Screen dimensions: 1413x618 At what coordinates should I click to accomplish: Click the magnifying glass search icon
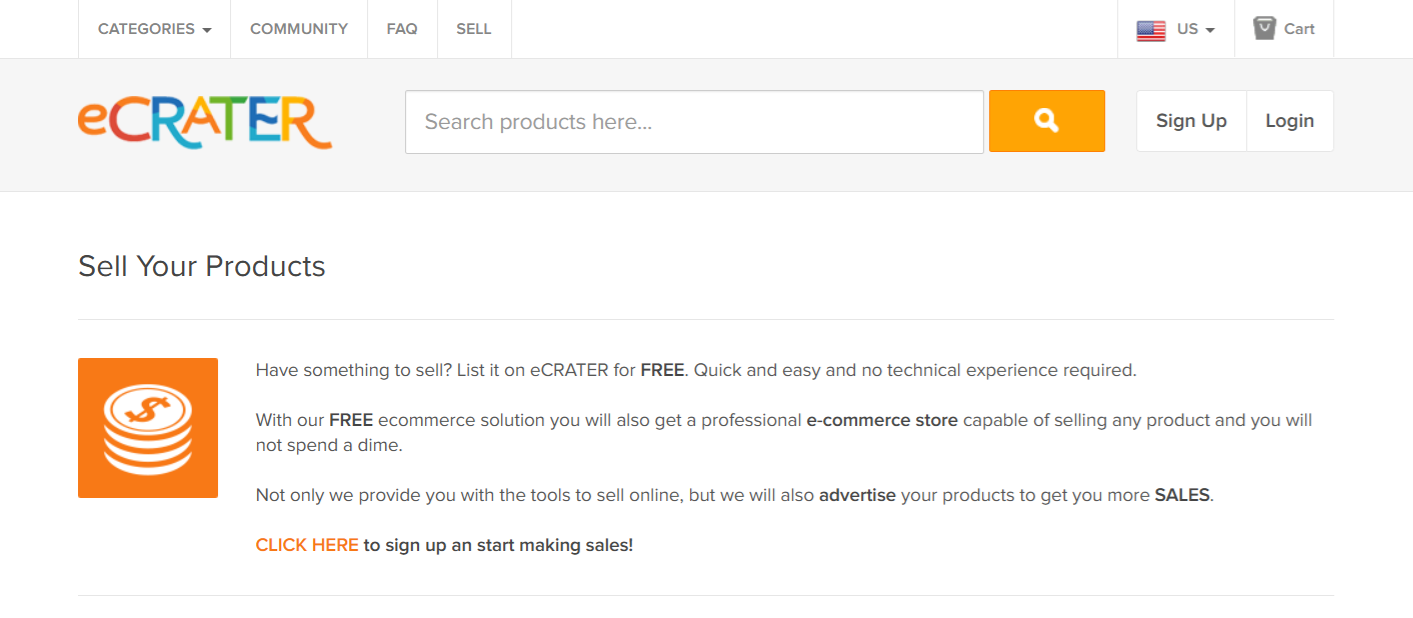[x=1046, y=120]
